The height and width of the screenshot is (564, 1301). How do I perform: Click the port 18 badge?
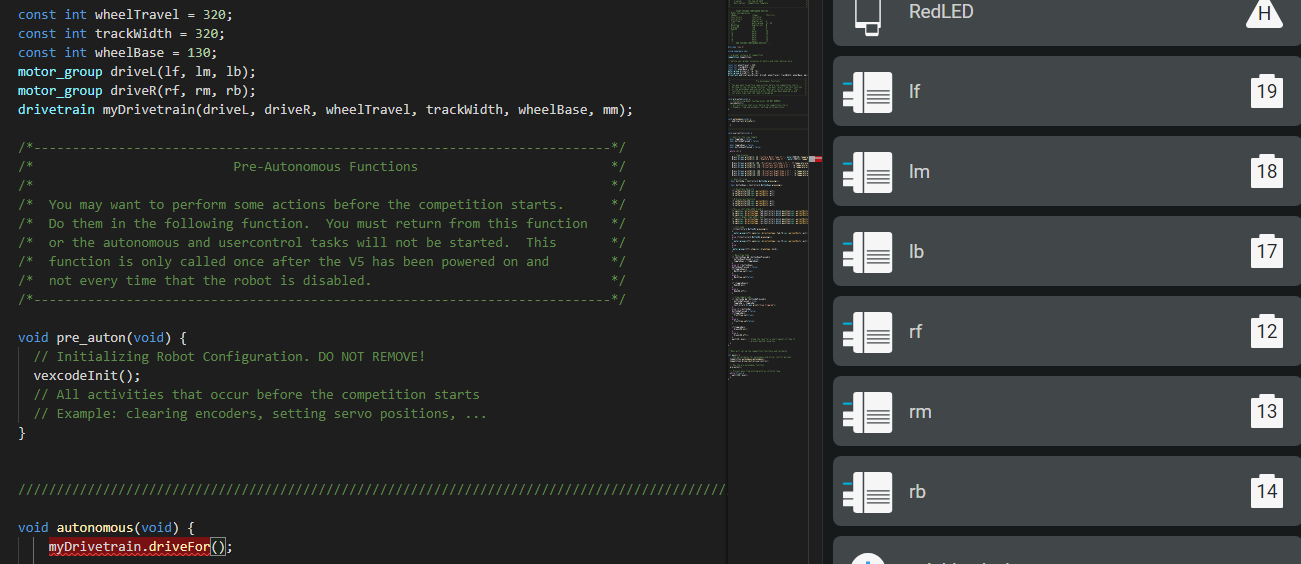[x=1266, y=171]
